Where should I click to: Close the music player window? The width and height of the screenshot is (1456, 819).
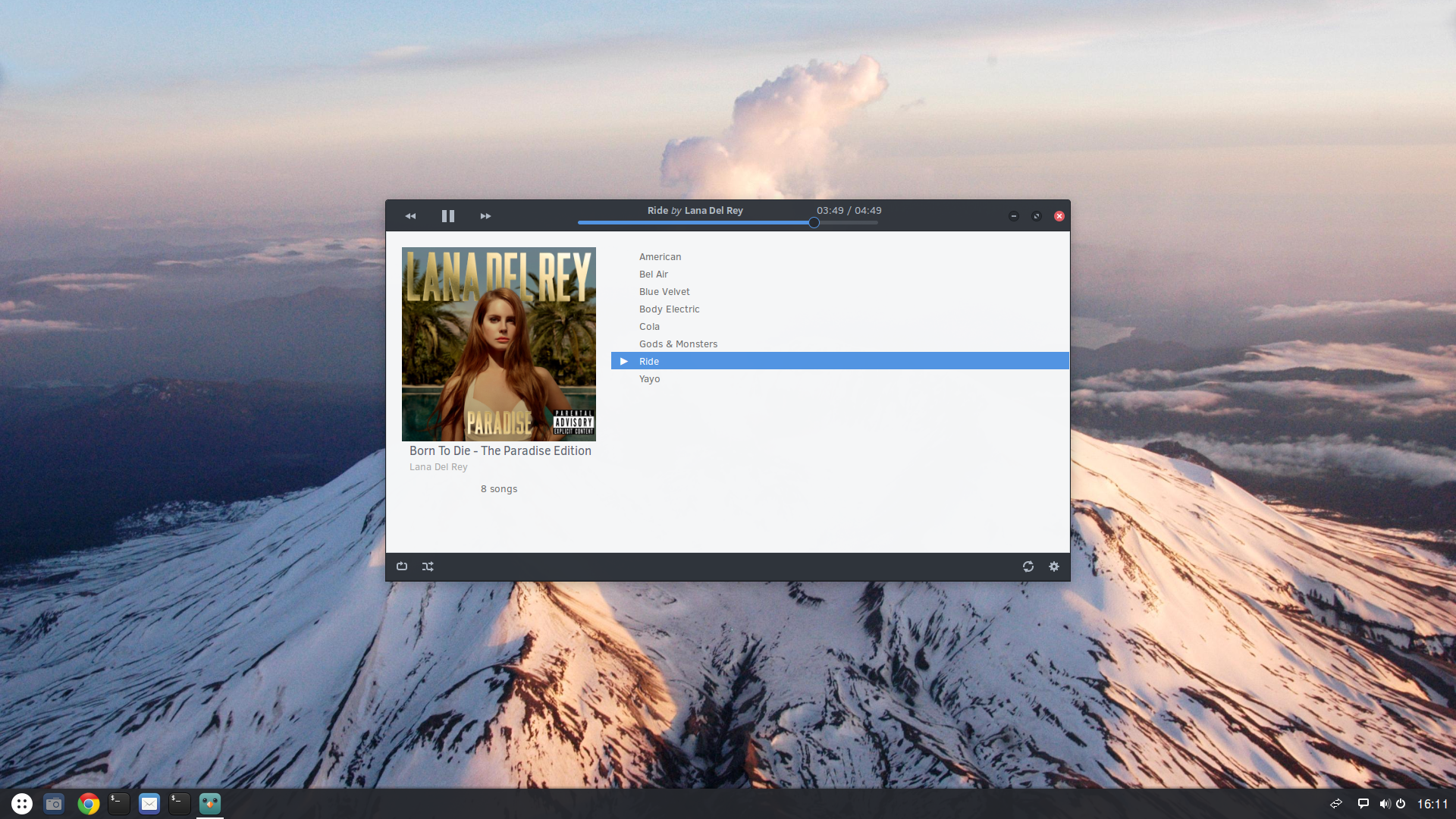click(1059, 216)
